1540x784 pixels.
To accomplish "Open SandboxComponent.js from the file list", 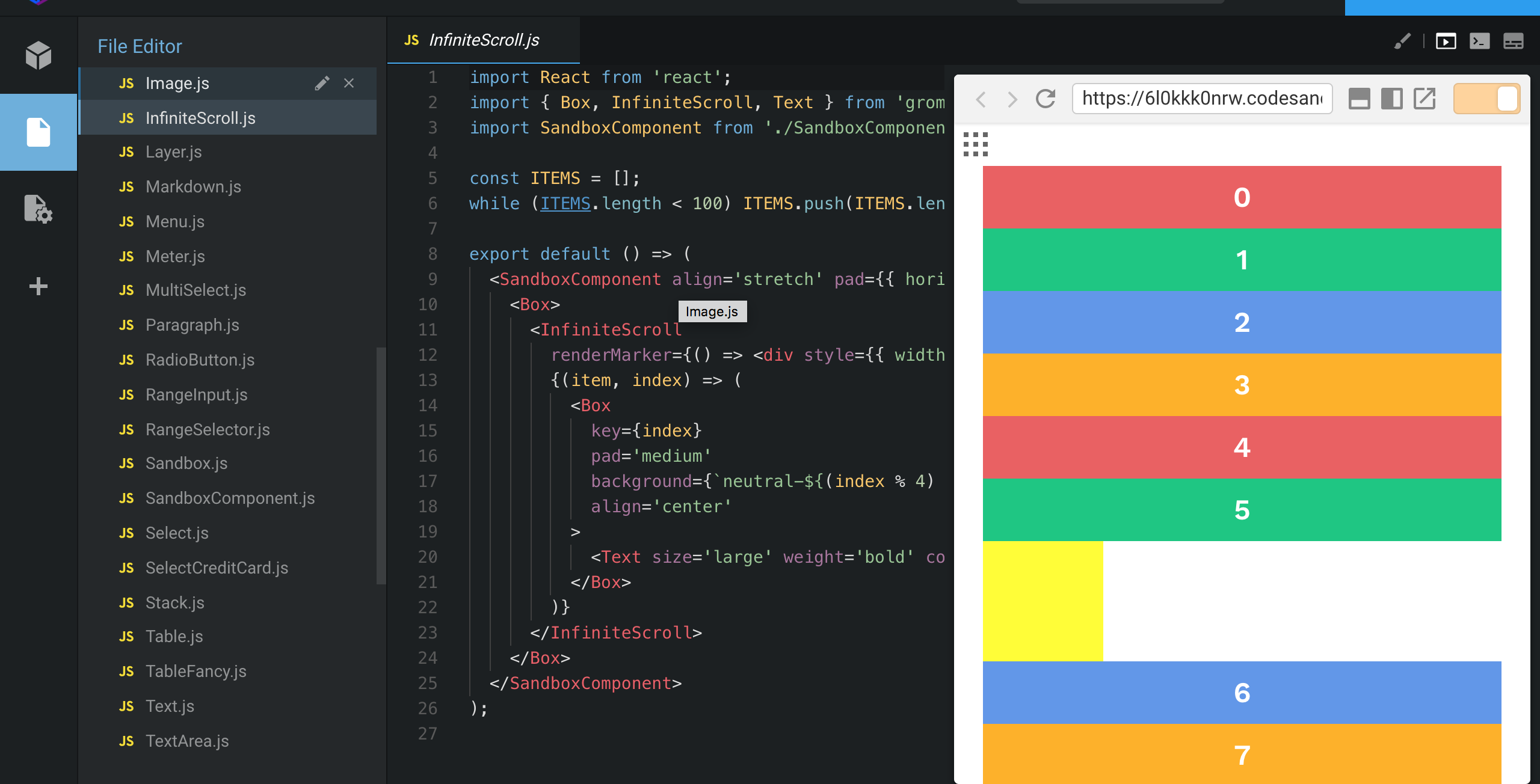I will tap(230, 498).
